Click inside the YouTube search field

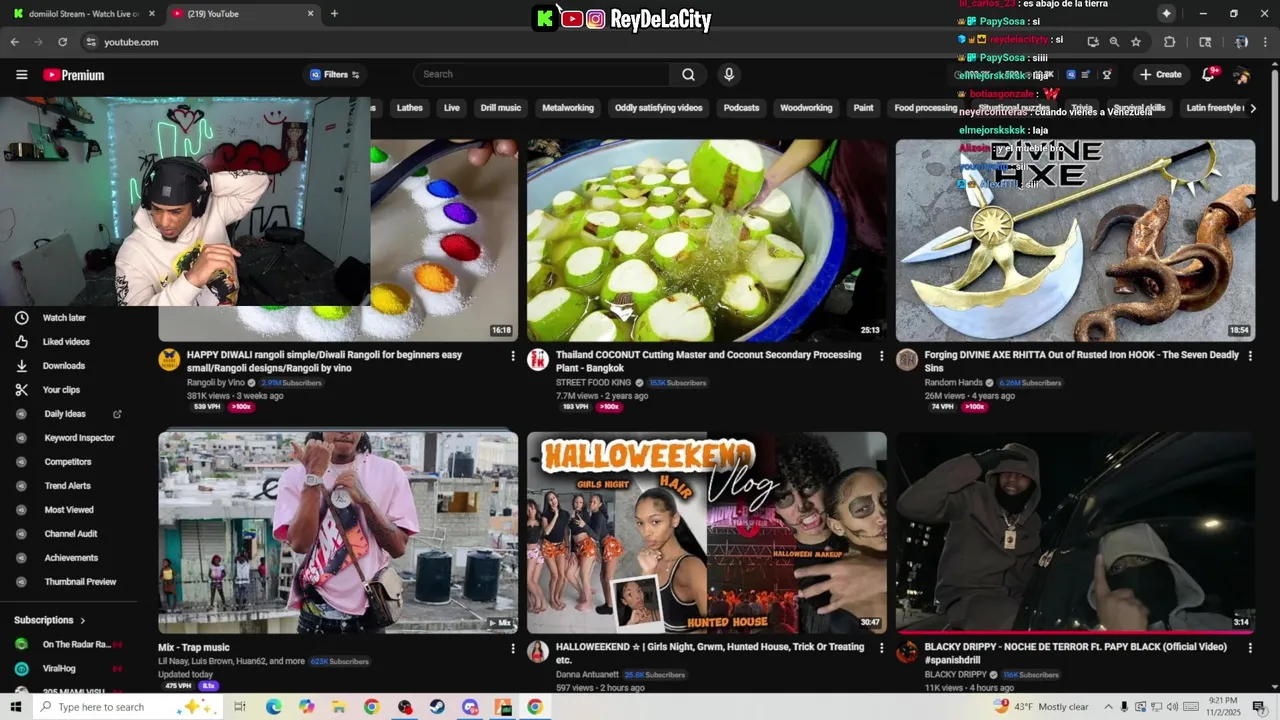coord(542,74)
